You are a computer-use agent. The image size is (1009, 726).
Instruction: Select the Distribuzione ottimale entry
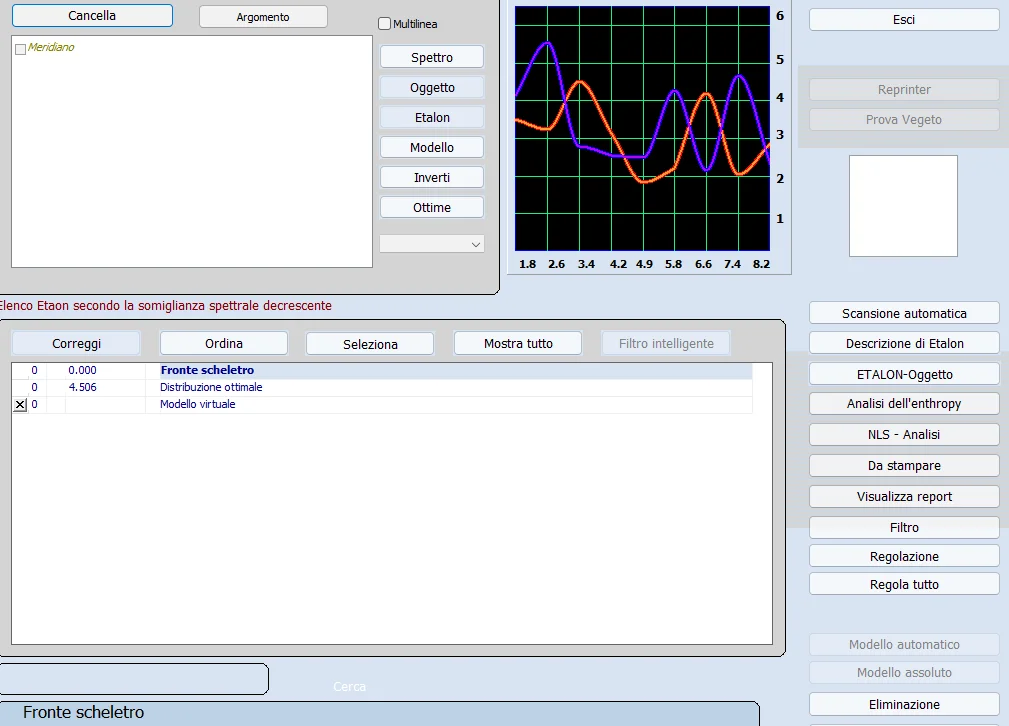(211, 387)
